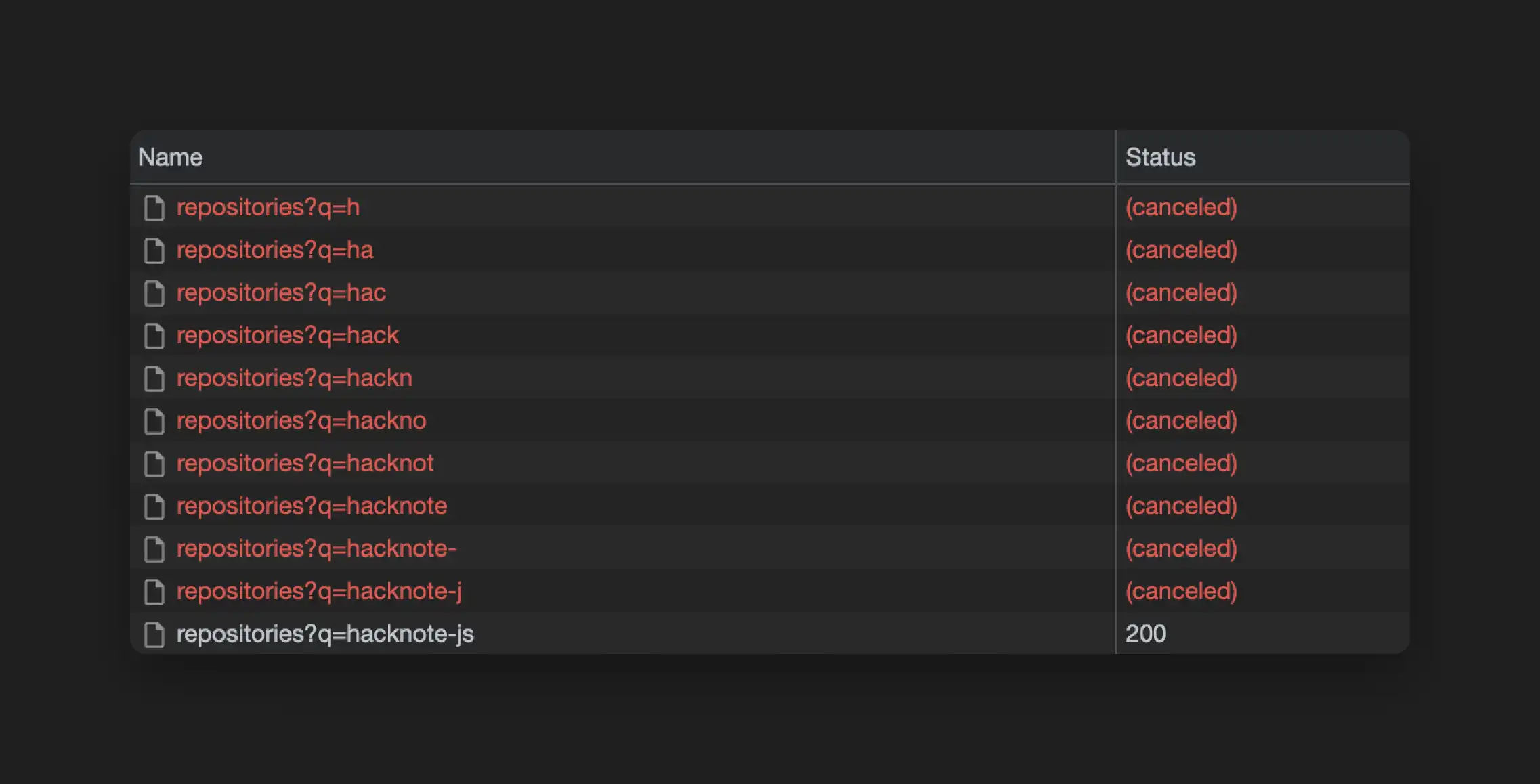Viewport: 1540px width, 784px height.
Task: Select the request repositories?q=h
Action: [x=268, y=207]
